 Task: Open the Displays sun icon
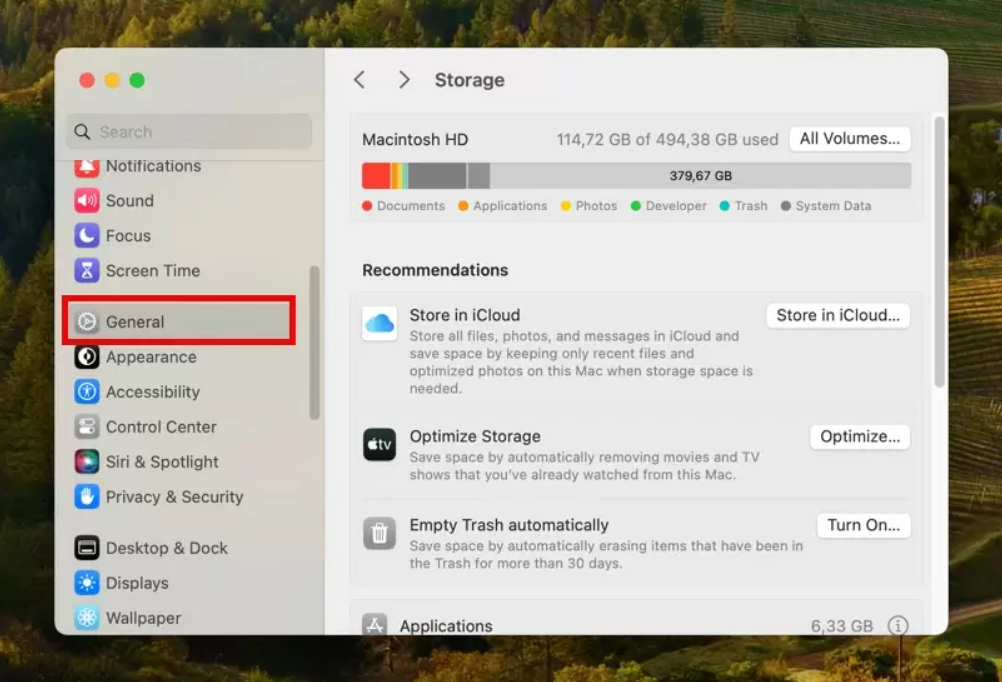87,583
